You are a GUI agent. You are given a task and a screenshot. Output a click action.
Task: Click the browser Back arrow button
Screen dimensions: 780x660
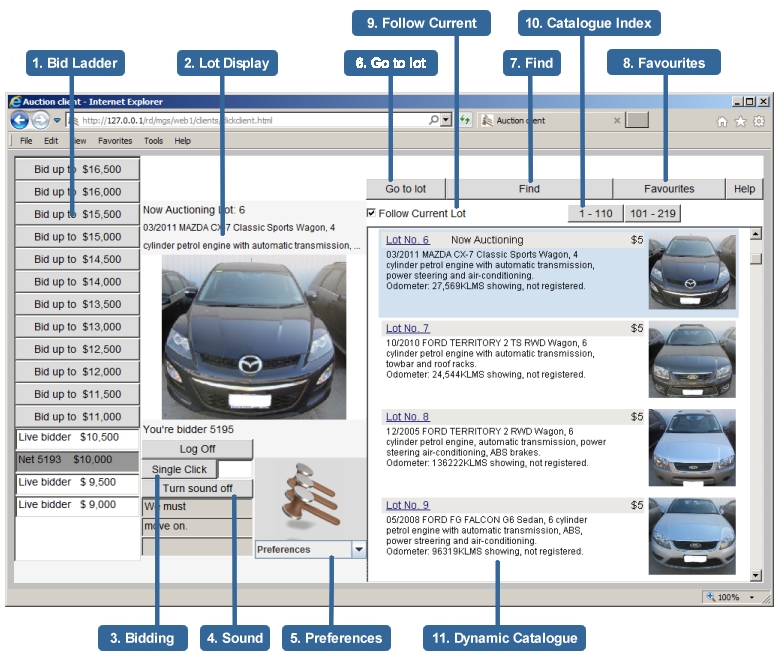tap(19, 120)
